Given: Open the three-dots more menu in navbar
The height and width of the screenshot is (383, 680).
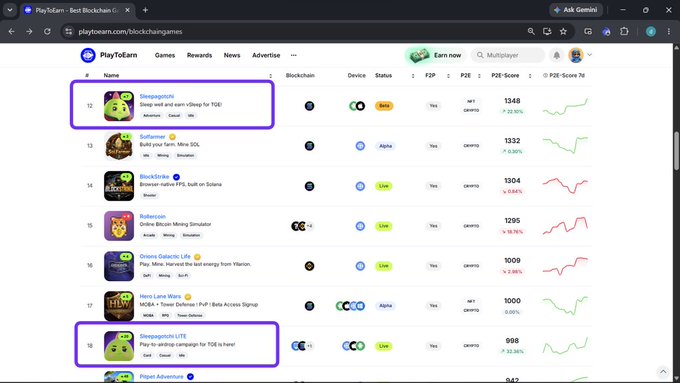Looking at the screenshot, I should click(294, 55).
